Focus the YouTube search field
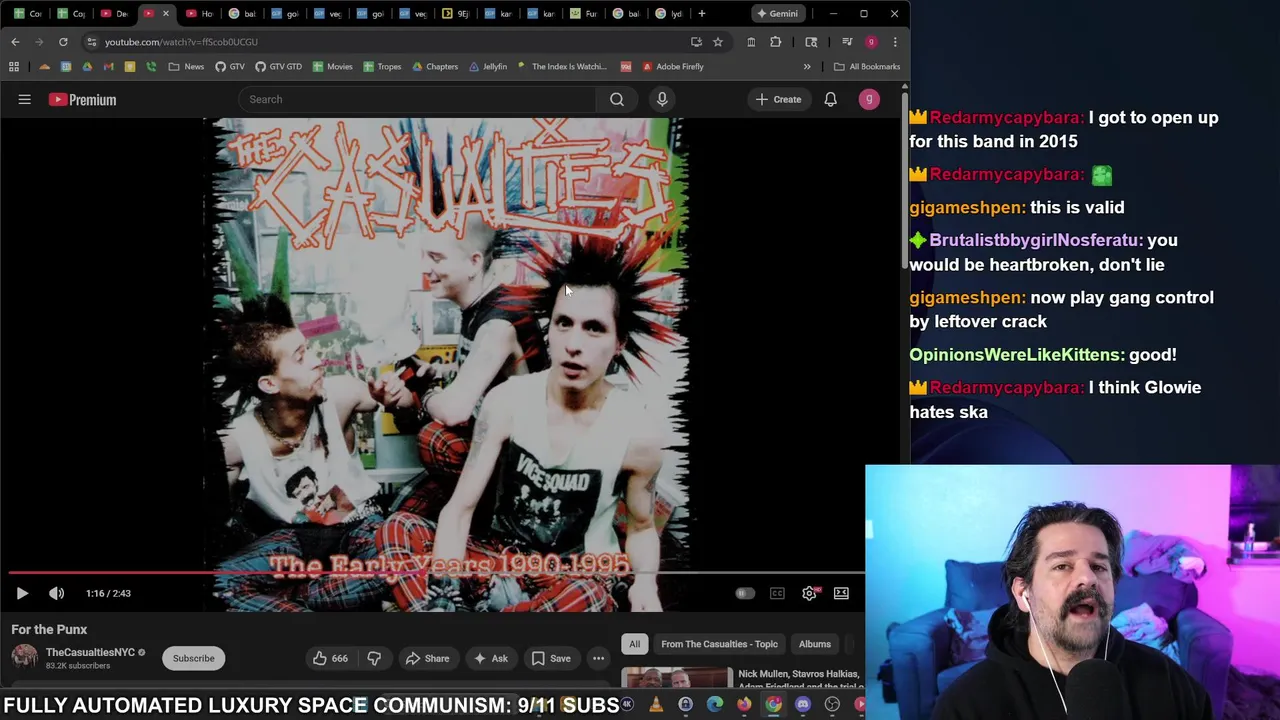This screenshot has width=1280, height=720. point(418,99)
